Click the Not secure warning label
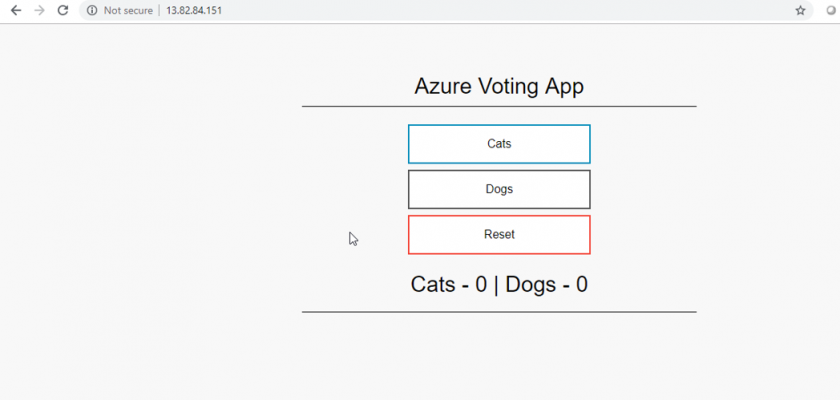This screenshot has height=400, width=840. pyautogui.click(x=128, y=10)
